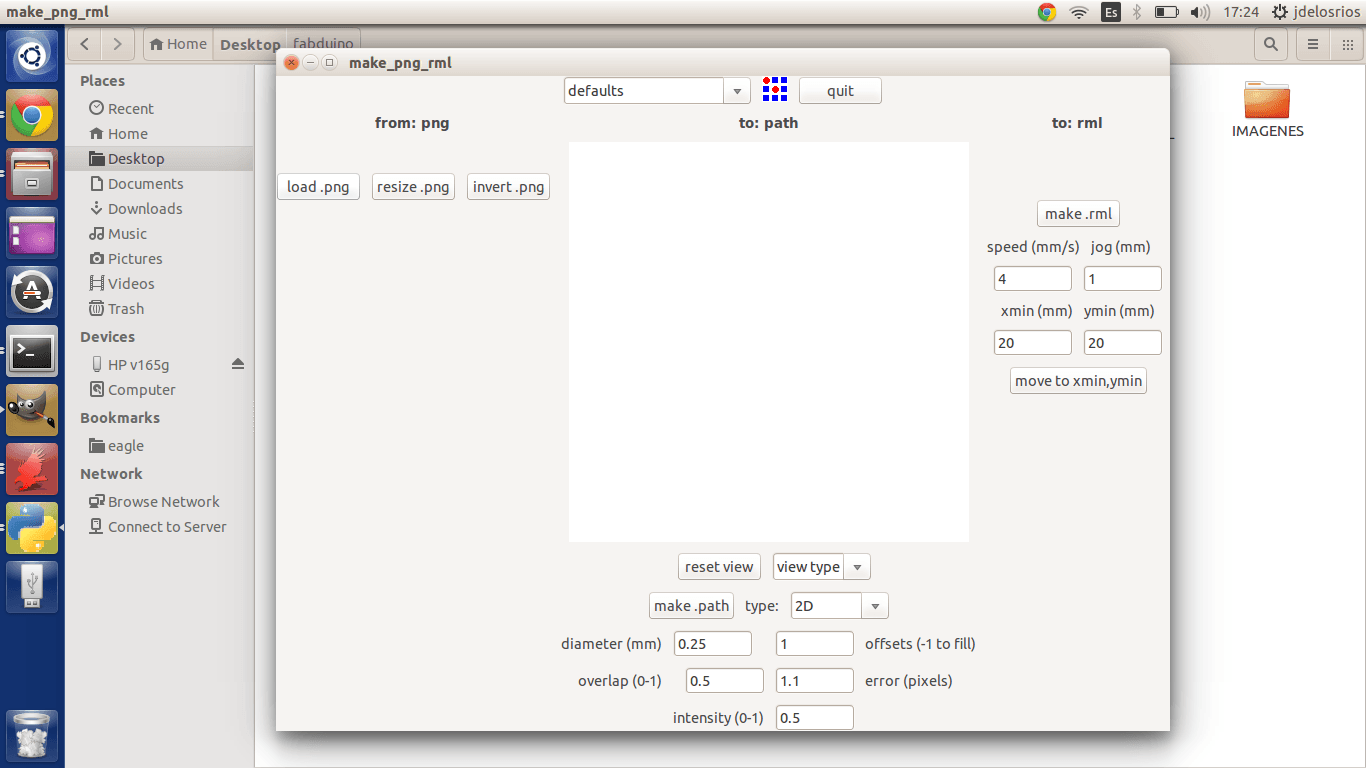Click the diameter (mm) input field
Viewport: 1366px width, 768px height.
pos(713,643)
